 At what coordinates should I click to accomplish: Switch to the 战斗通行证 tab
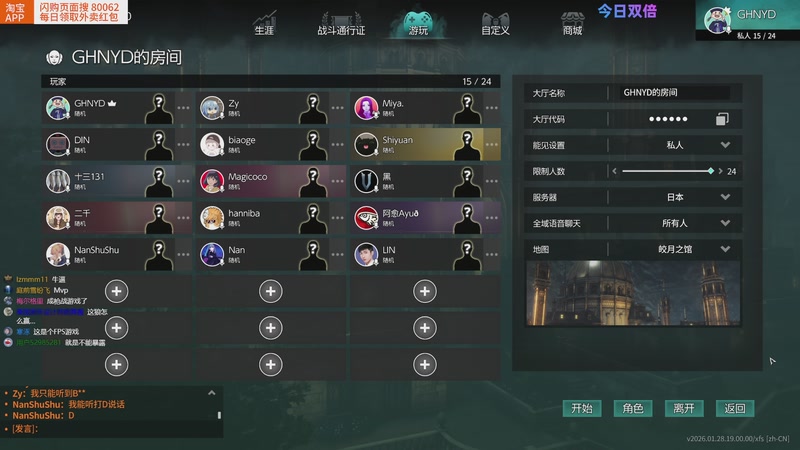[x=341, y=23]
